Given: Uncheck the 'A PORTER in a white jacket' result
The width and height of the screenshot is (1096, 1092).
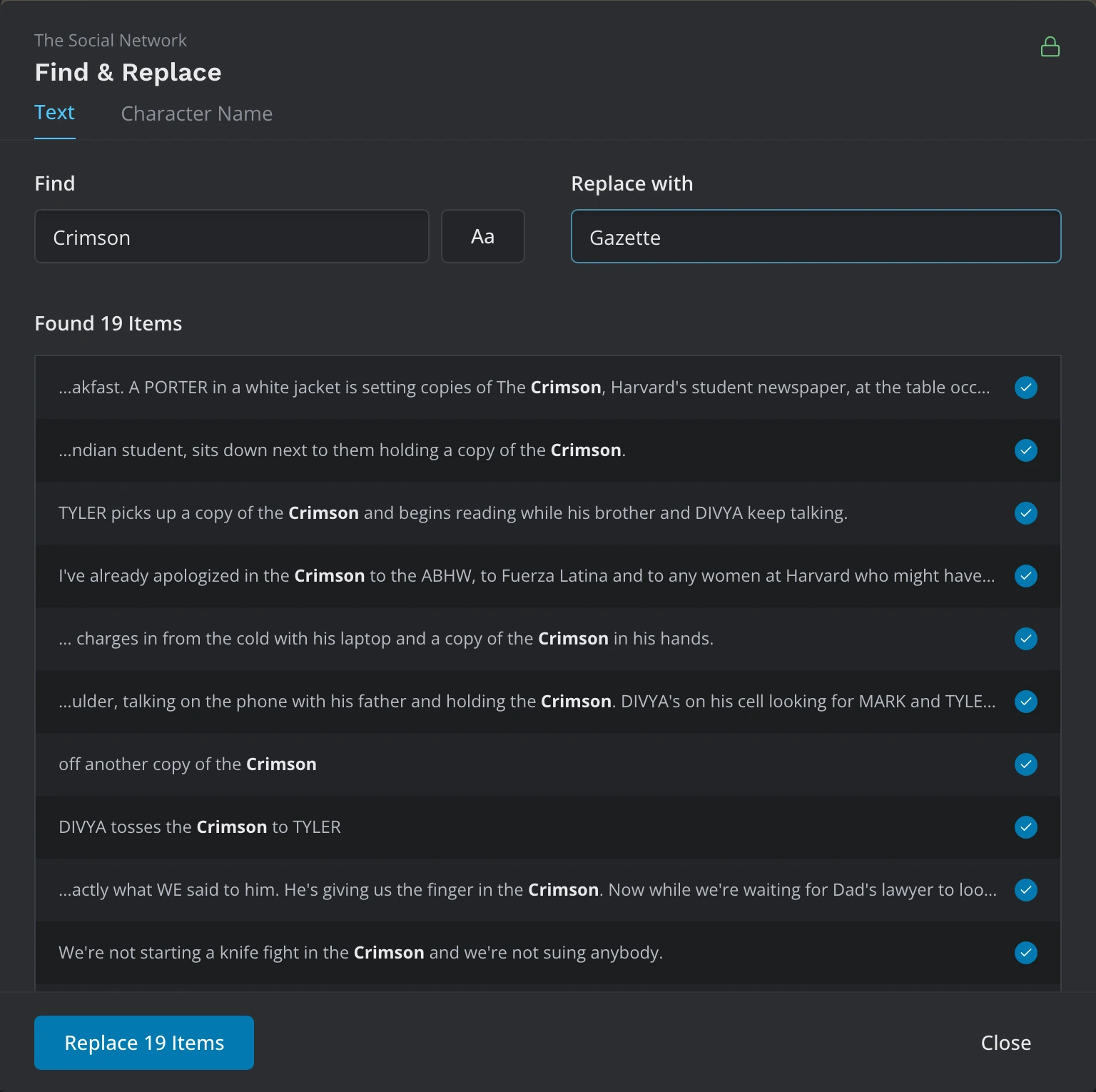Looking at the screenshot, I should click(x=1026, y=388).
